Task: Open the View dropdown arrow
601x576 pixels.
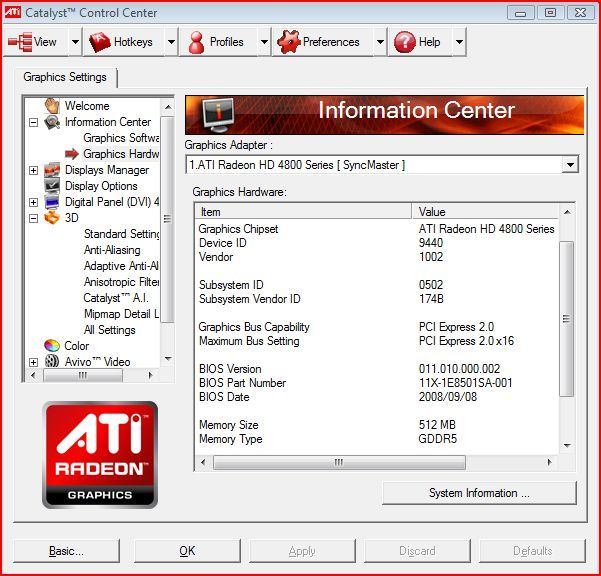Action: click(x=75, y=42)
